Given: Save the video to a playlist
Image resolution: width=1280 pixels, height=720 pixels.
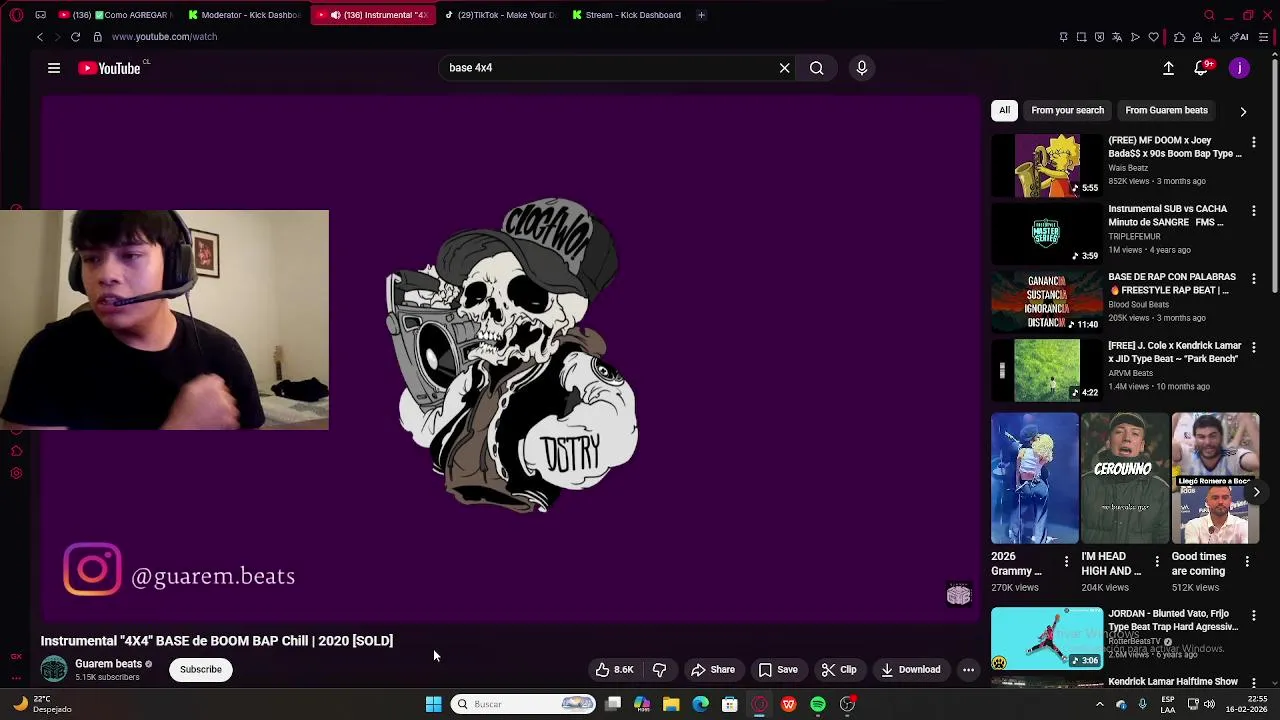Looking at the screenshot, I should point(778,670).
